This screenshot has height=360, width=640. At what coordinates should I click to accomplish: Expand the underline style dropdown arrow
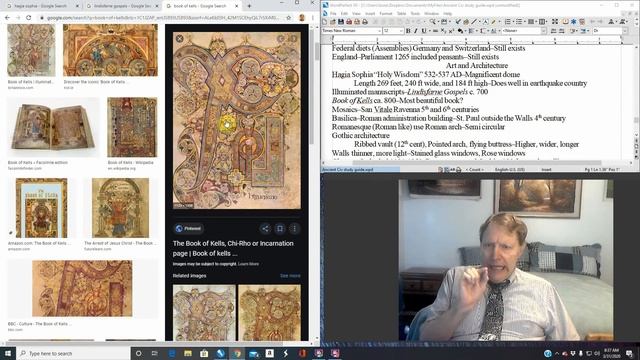coord(429,31)
